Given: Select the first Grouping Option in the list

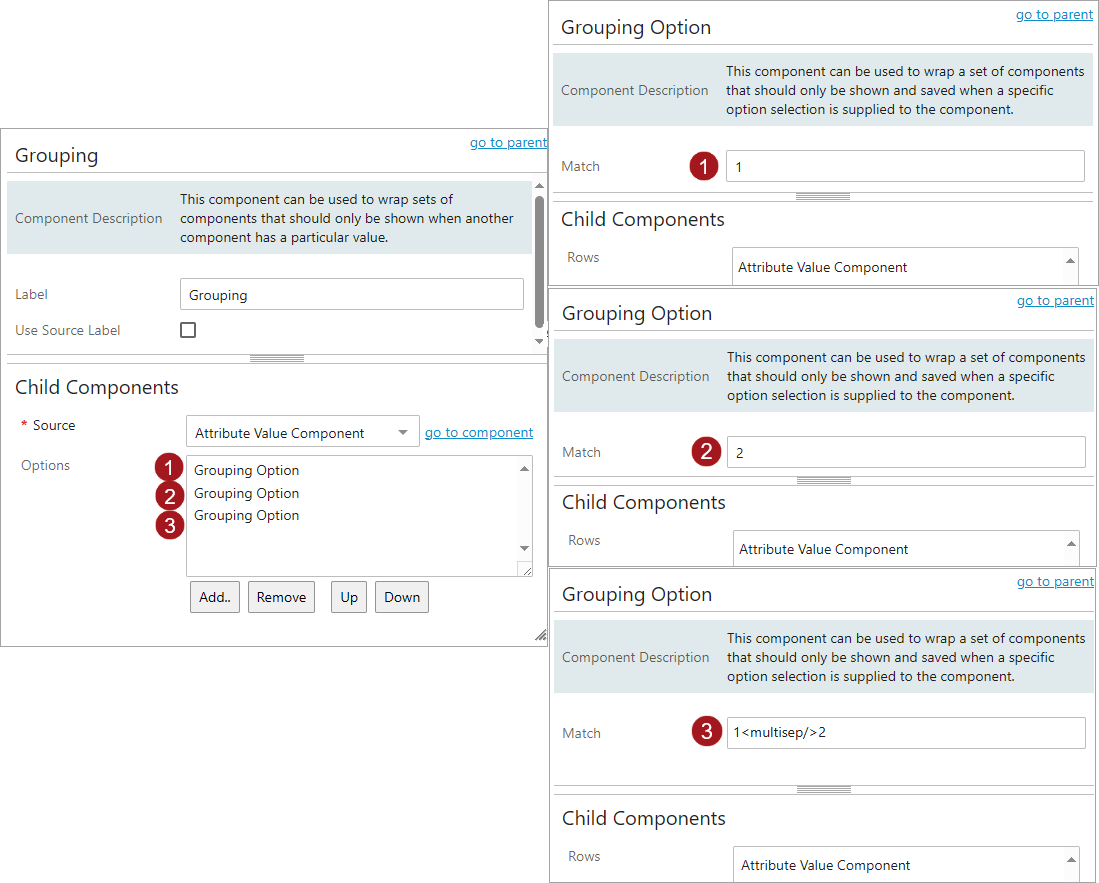Looking at the screenshot, I should click(x=247, y=471).
